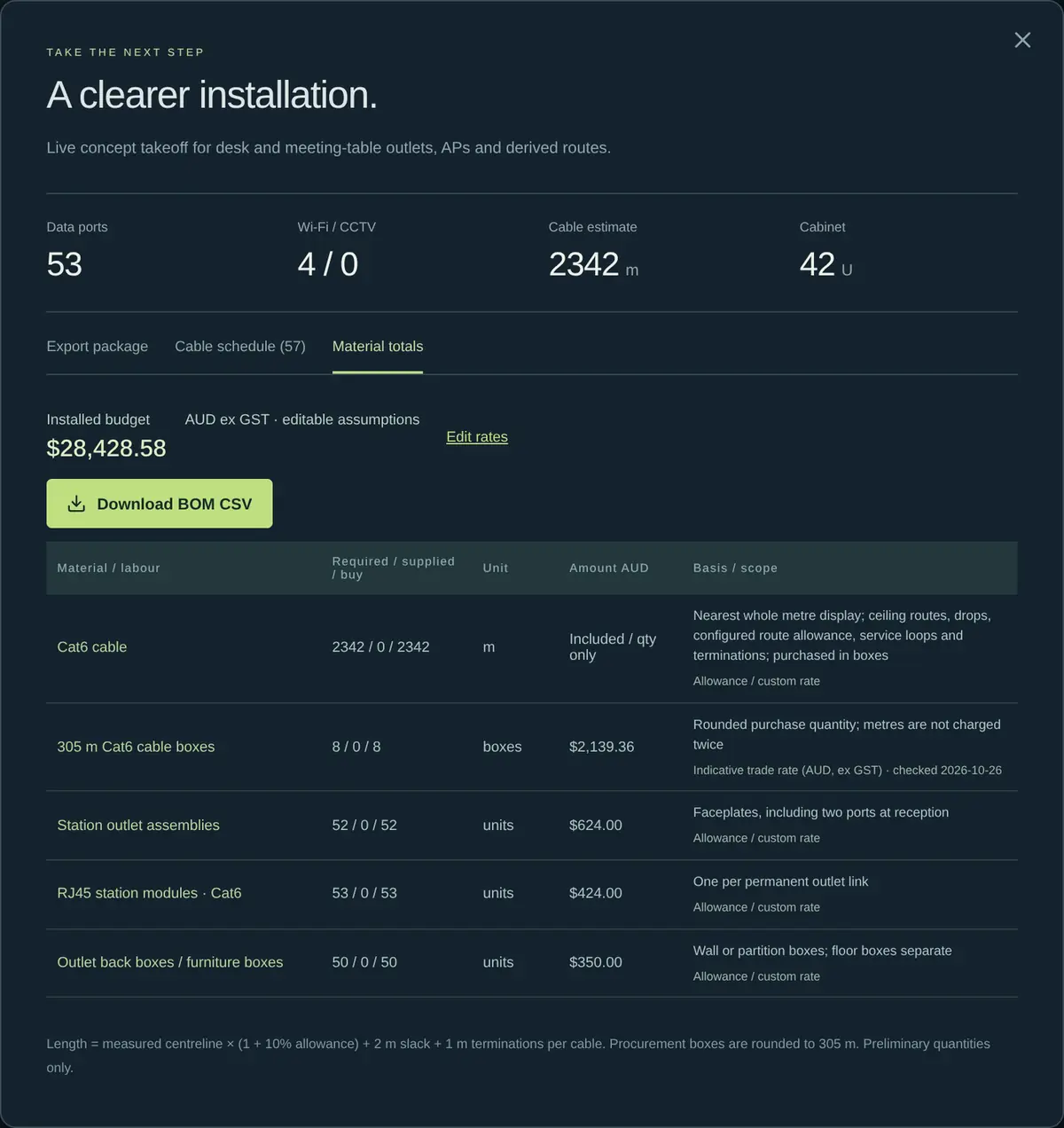1064x1128 pixels.
Task: Select the Wi-Fi / CCTV value 4 / 0
Action: coord(328,264)
